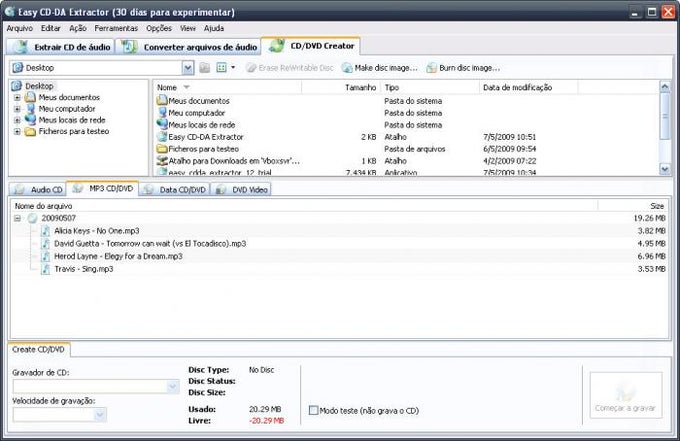
Task: Switch to DVD Video tab
Action: tap(241, 189)
